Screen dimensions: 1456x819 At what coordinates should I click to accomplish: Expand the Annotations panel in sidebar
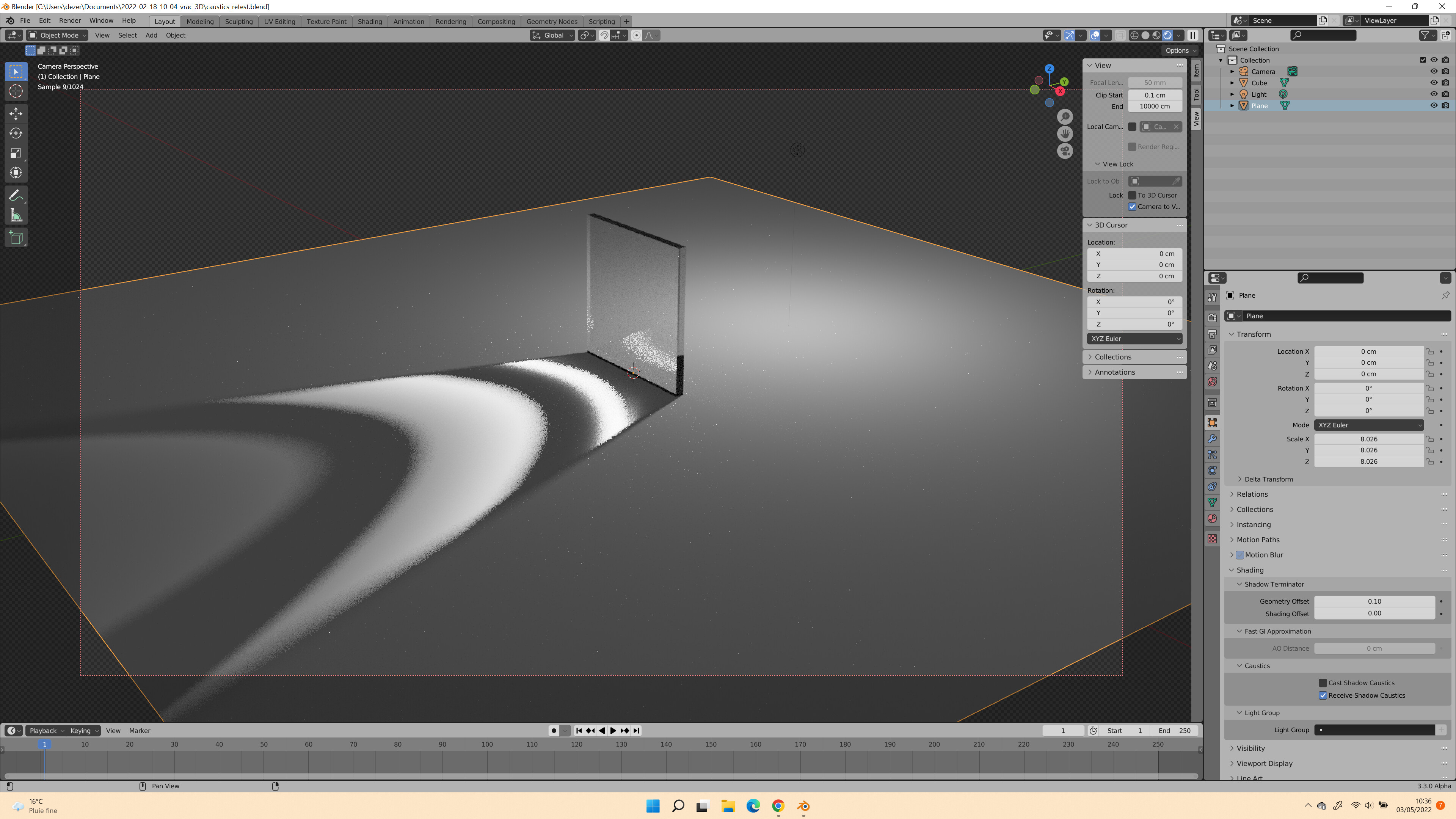[x=1115, y=372]
